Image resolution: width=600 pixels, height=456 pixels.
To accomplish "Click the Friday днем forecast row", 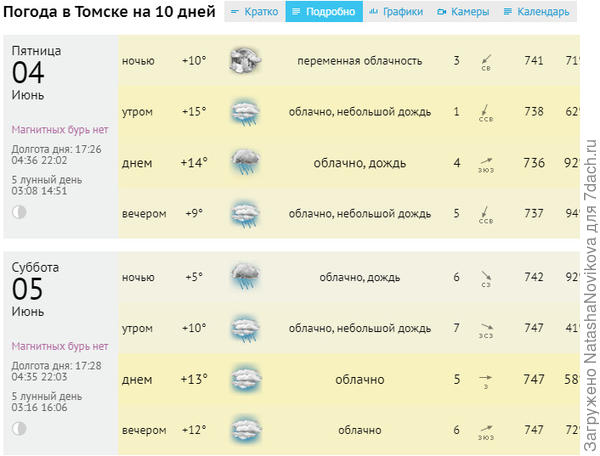I will (348, 162).
